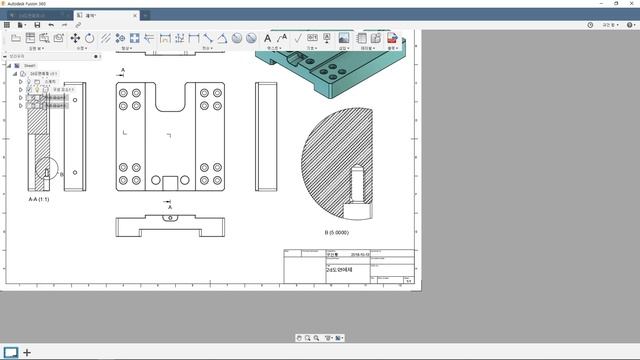Open the symbols group dropdown
Screen dimensions: 640x360
click(x=312, y=48)
